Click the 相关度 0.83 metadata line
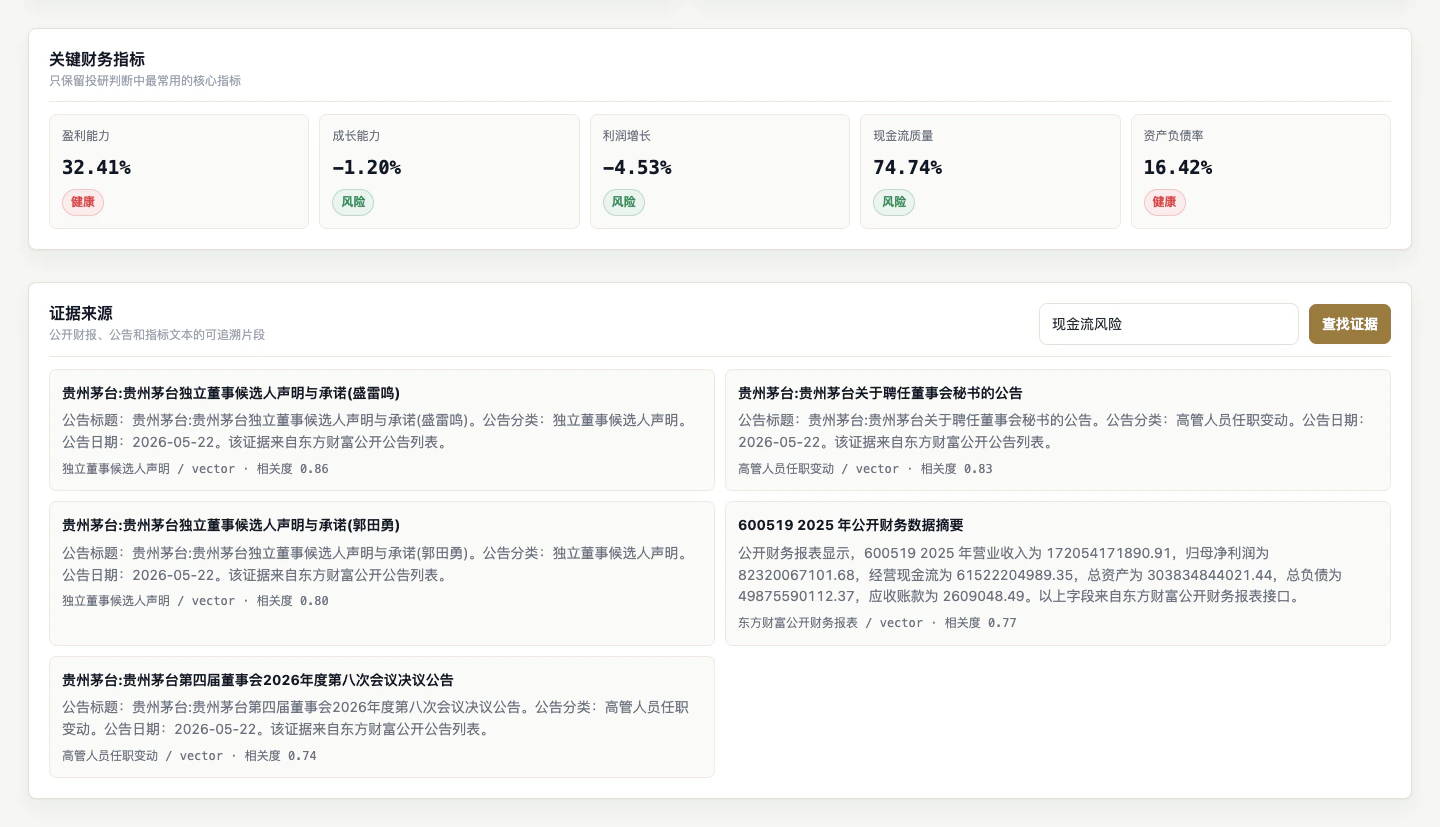 point(865,469)
